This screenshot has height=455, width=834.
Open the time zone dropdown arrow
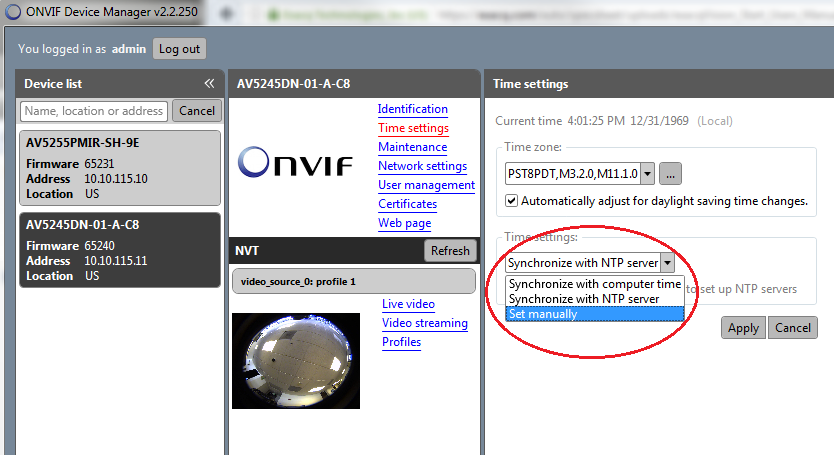647,173
